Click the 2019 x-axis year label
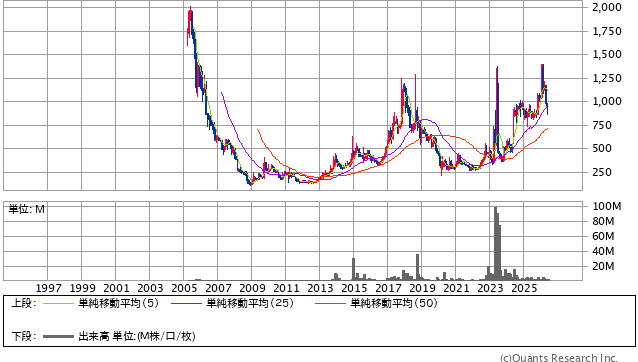The width and height of the screenshot is (638, 362). coord(422,288)
